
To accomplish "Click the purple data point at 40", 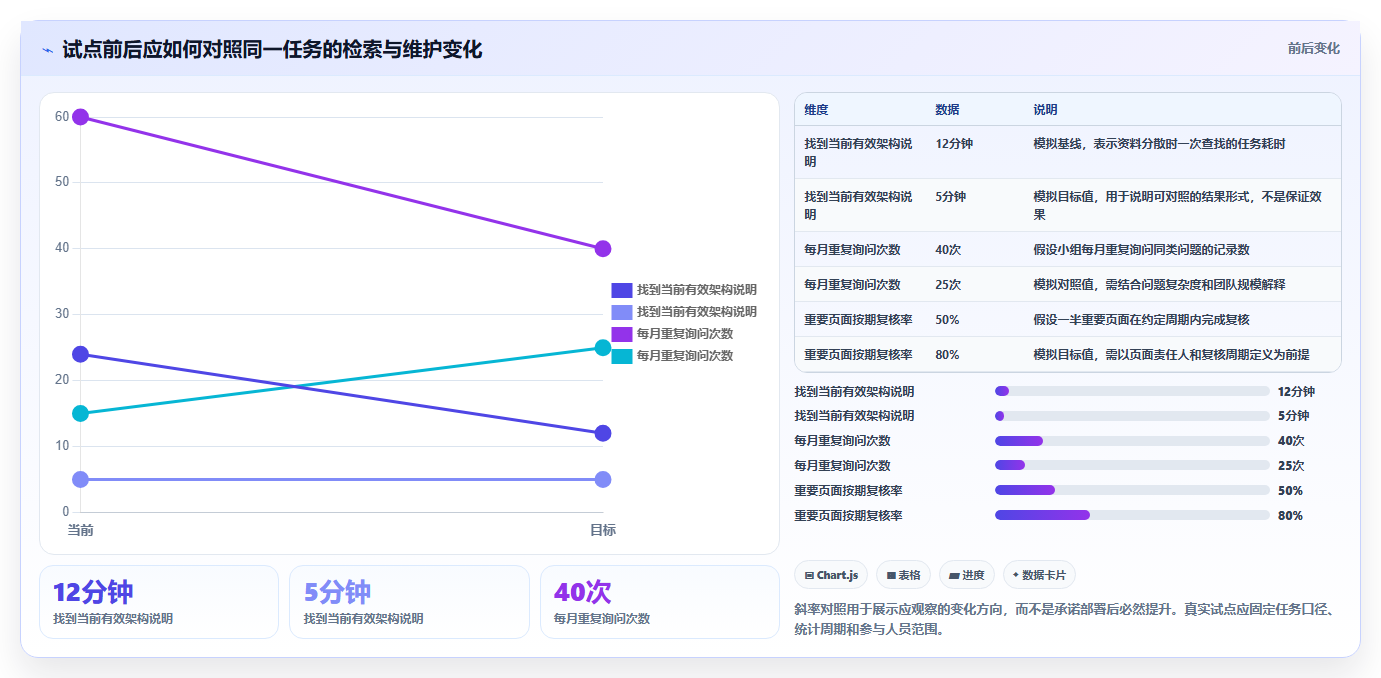I will tap(603, 249).
